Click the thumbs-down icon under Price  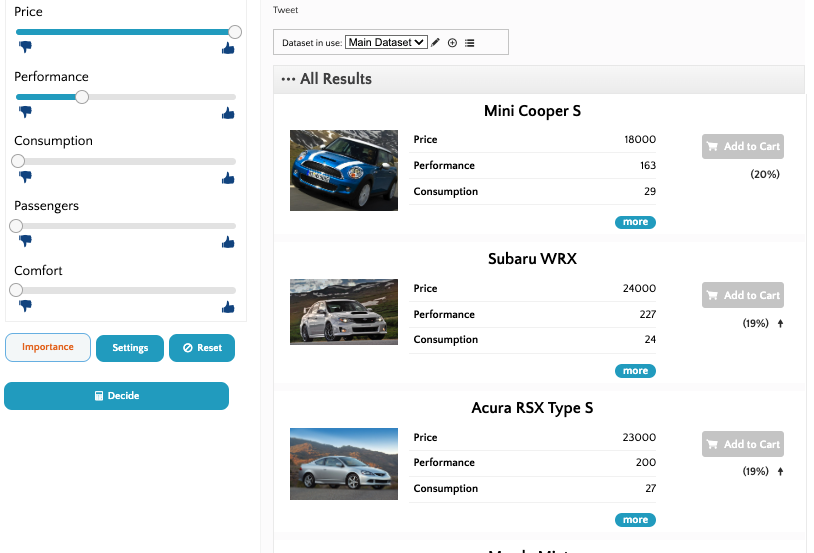click(25, 47)
